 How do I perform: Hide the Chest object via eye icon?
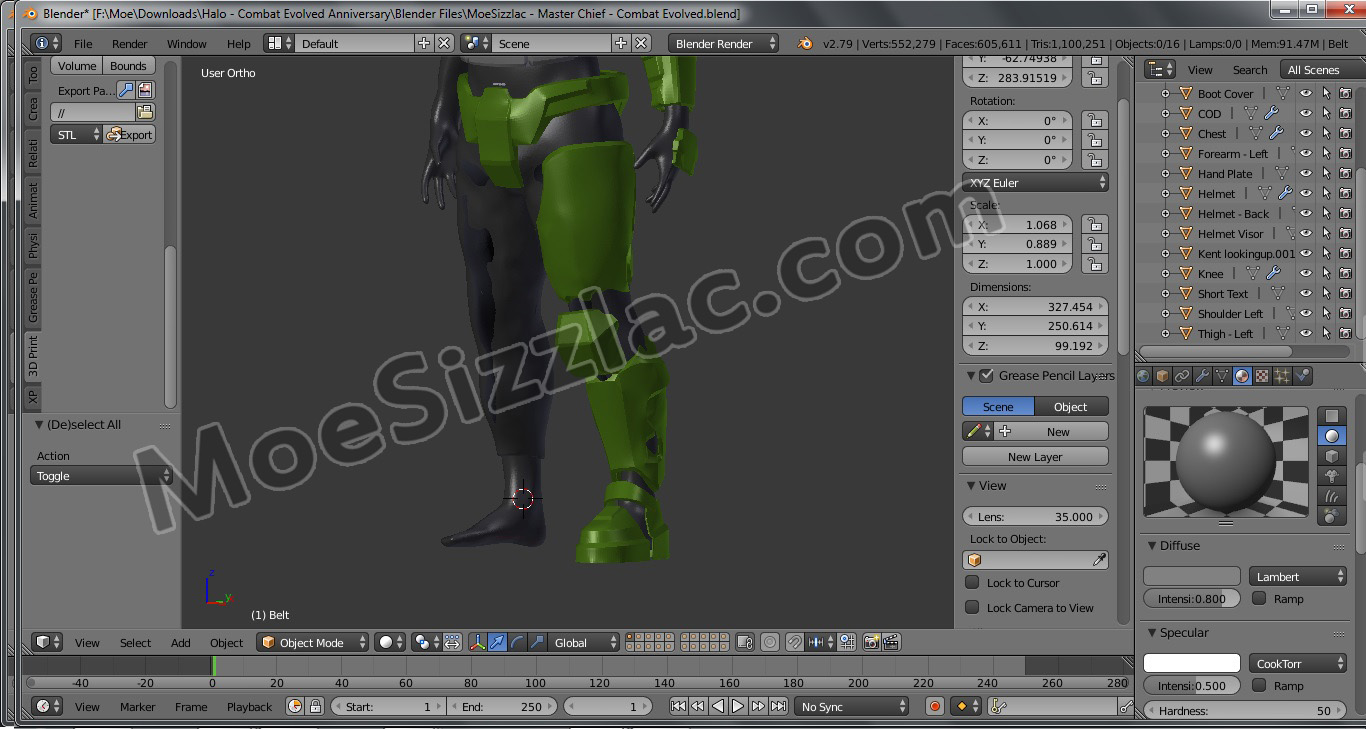(1305, 133)
